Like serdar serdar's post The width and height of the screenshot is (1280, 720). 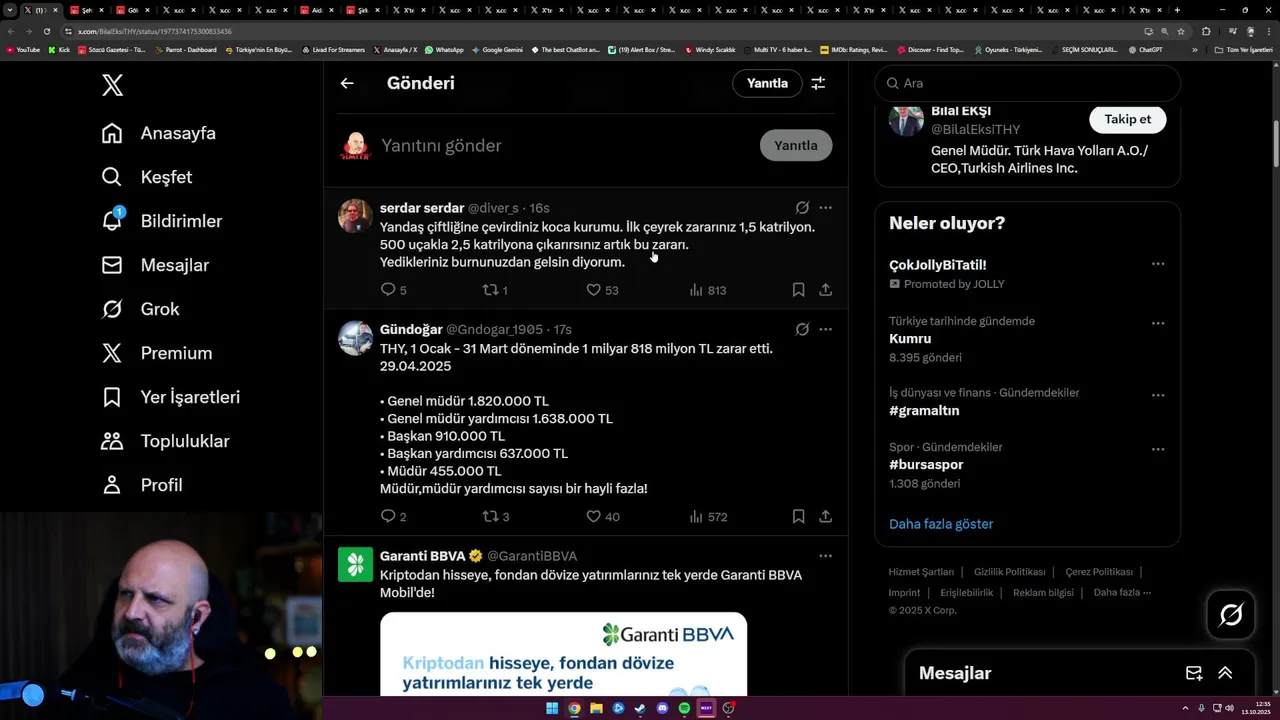(x=602, y=290)
